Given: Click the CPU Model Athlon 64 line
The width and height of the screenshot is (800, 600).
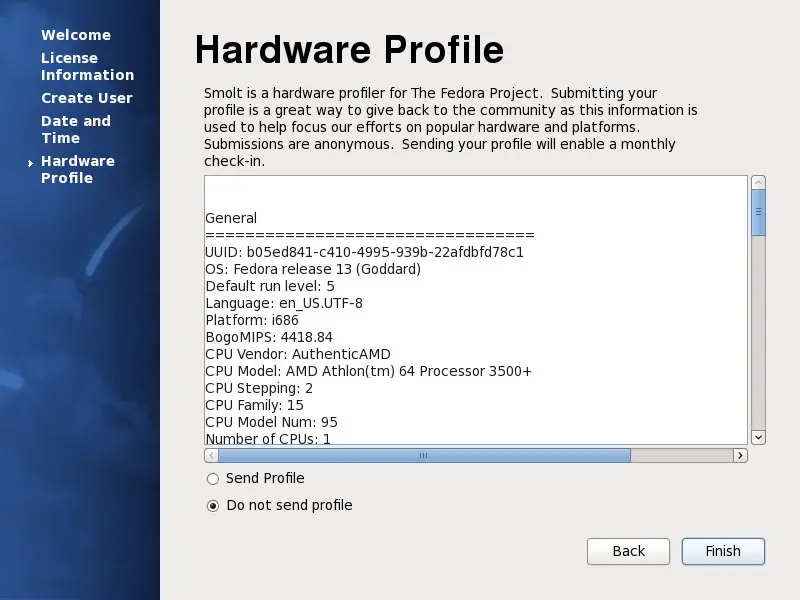Looking at the screenshot, I should tap(368, 371).
